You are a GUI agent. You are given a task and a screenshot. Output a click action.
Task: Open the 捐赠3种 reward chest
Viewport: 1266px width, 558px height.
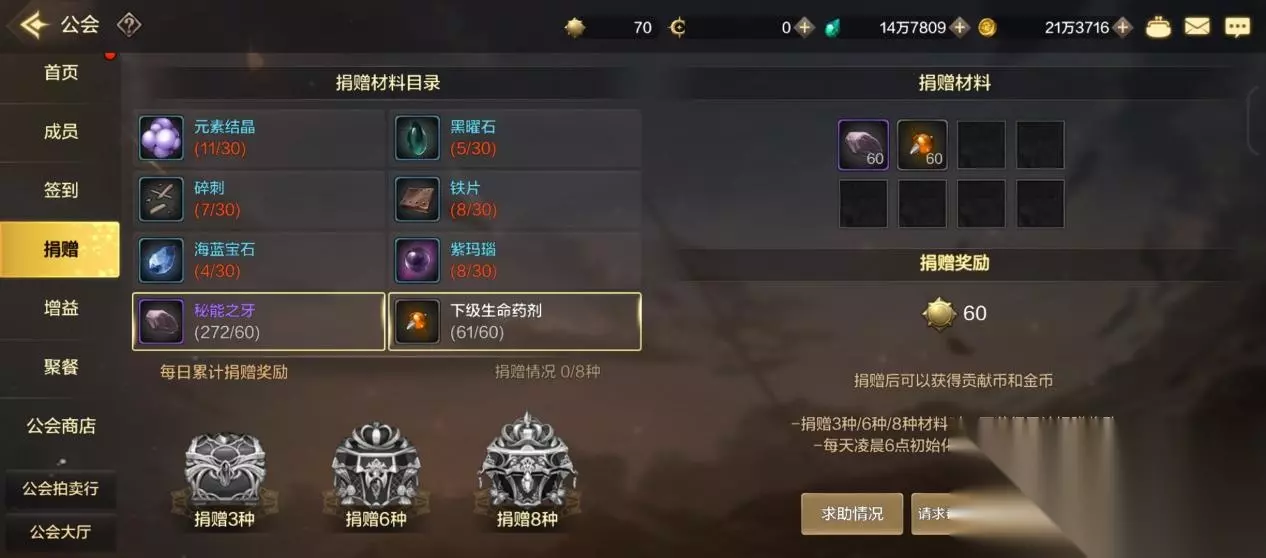pos(225,476)
